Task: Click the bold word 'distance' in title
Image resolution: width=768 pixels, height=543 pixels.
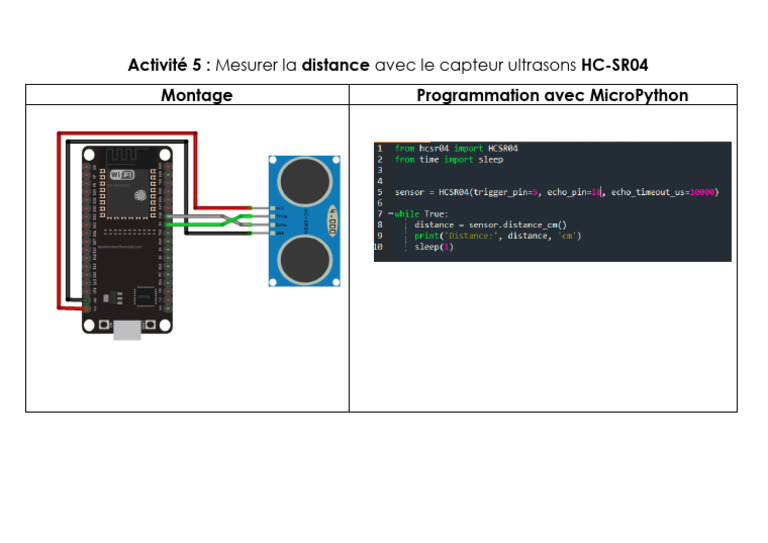Action: [x=336, y=65]
